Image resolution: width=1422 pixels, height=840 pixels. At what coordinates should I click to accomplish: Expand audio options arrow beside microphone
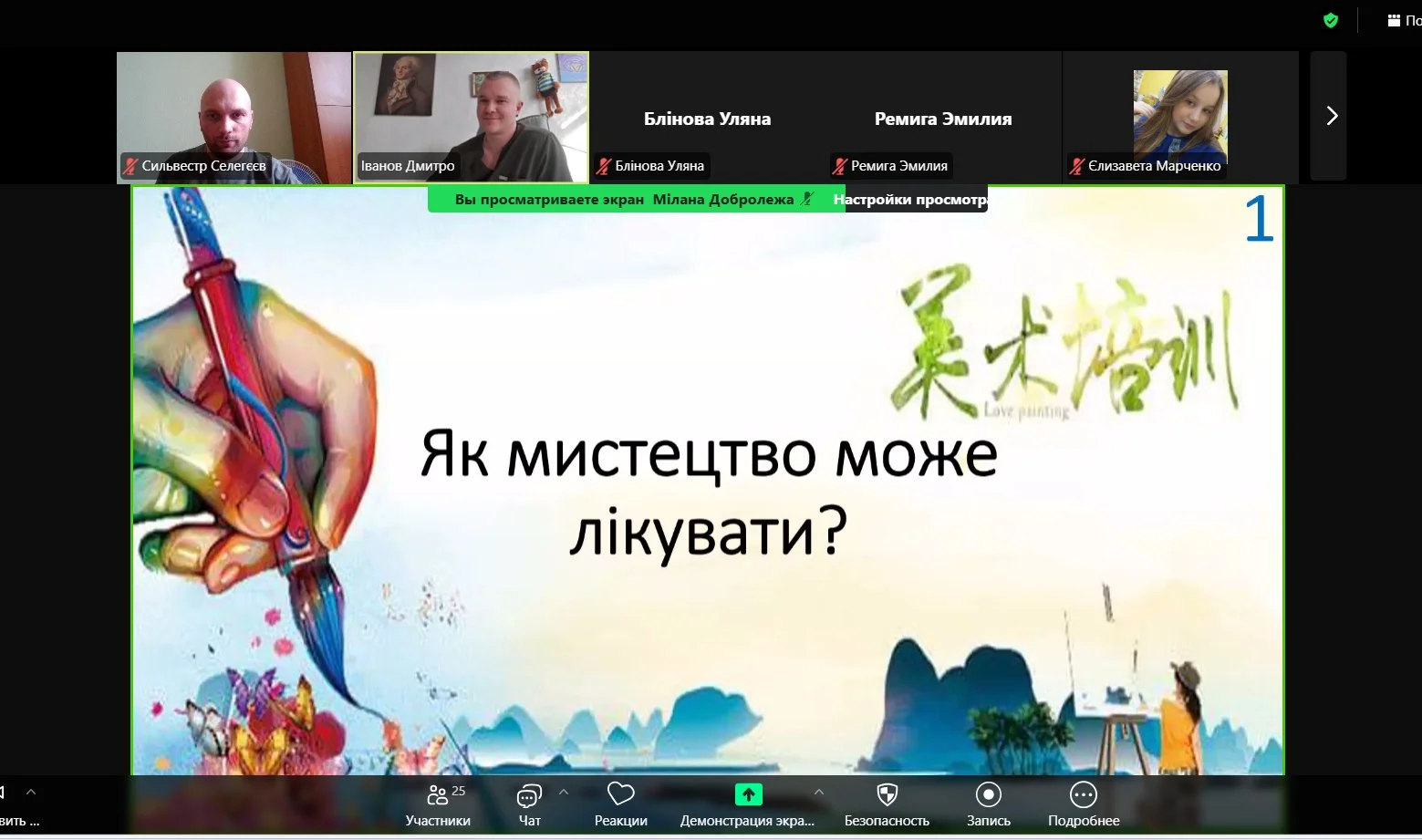[31, 792]
